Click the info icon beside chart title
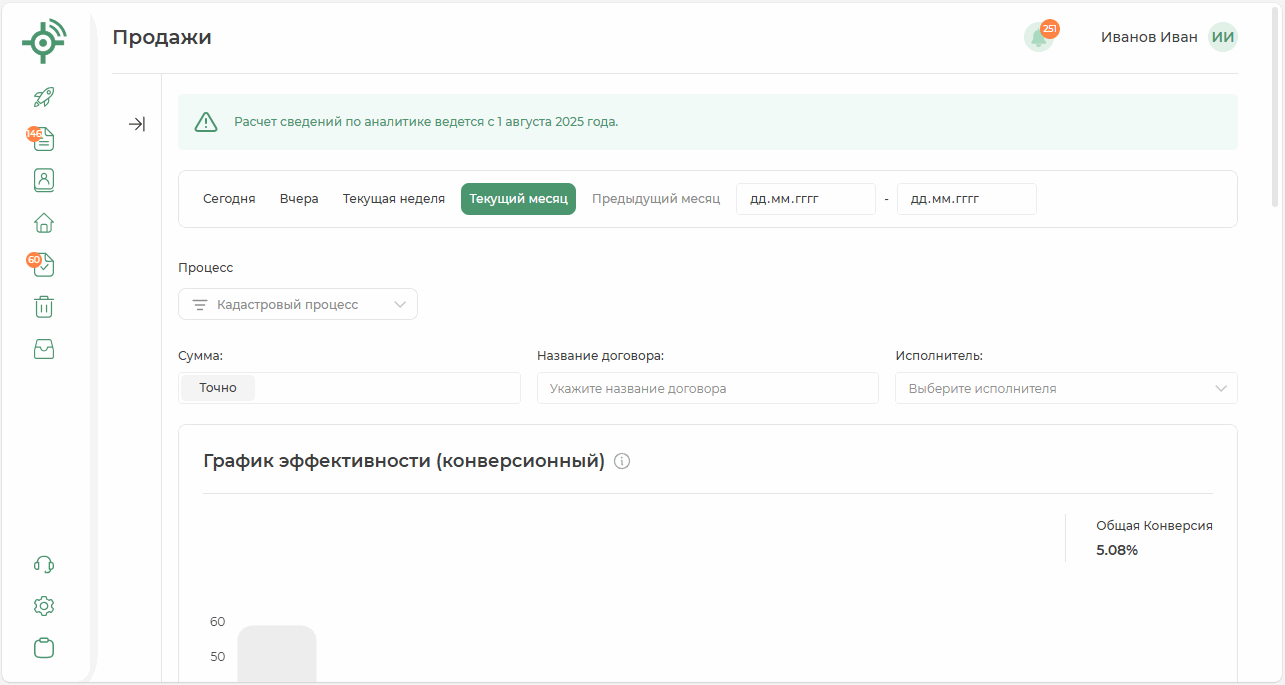1285x685 pixels. 622,461
